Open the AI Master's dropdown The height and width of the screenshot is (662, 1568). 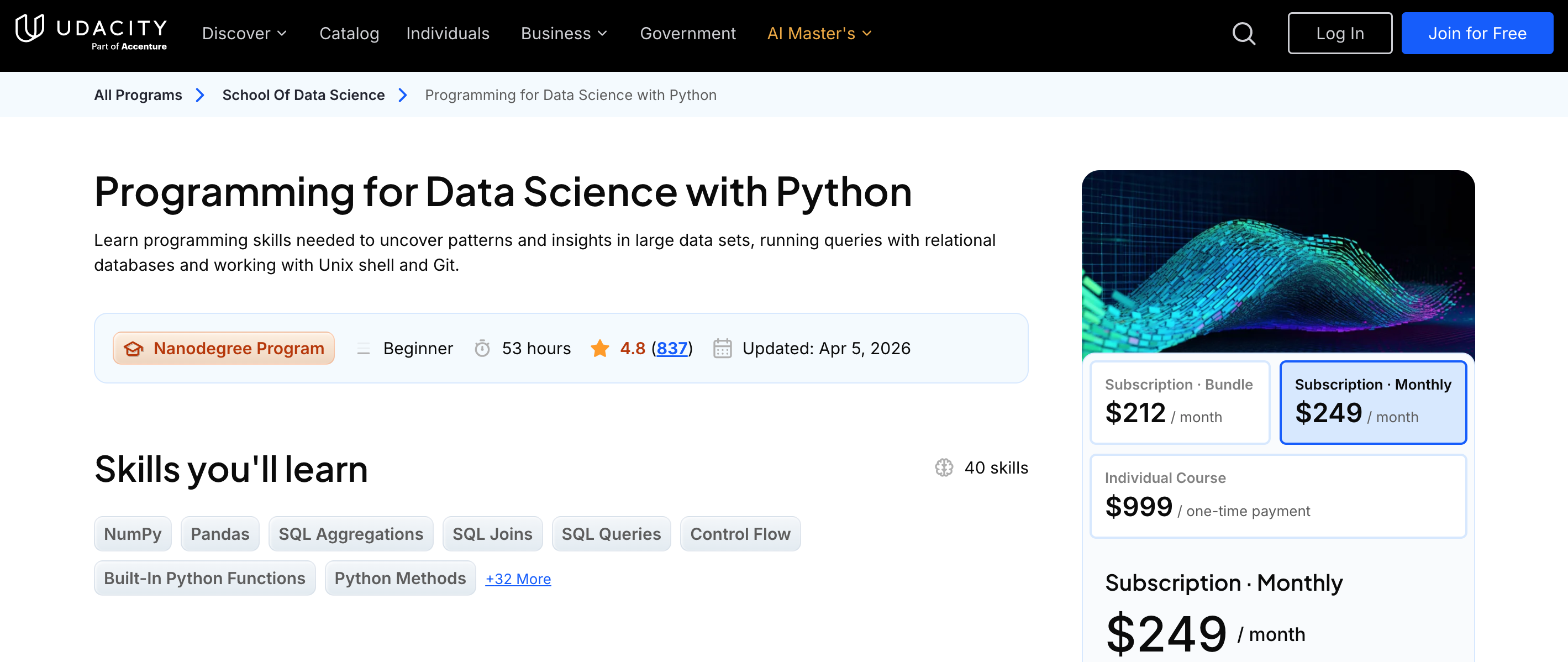(x=819, y=34)
